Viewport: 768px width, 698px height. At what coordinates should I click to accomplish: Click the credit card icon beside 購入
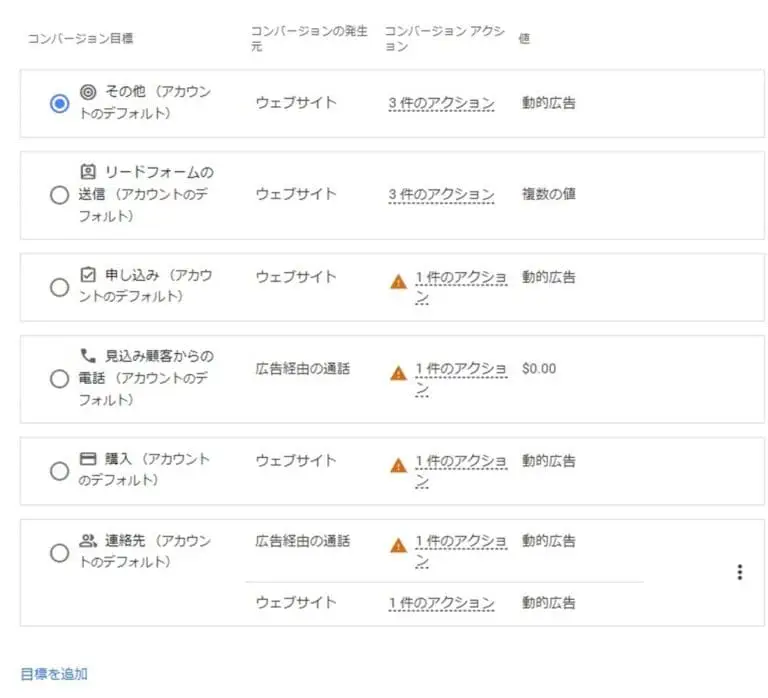tap(88, 458)
